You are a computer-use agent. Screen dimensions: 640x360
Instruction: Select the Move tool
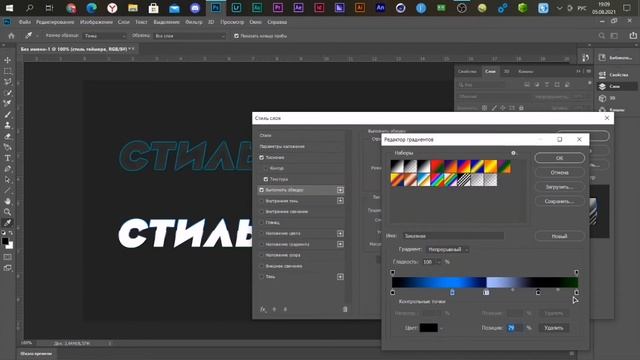[x=7, y=60]
